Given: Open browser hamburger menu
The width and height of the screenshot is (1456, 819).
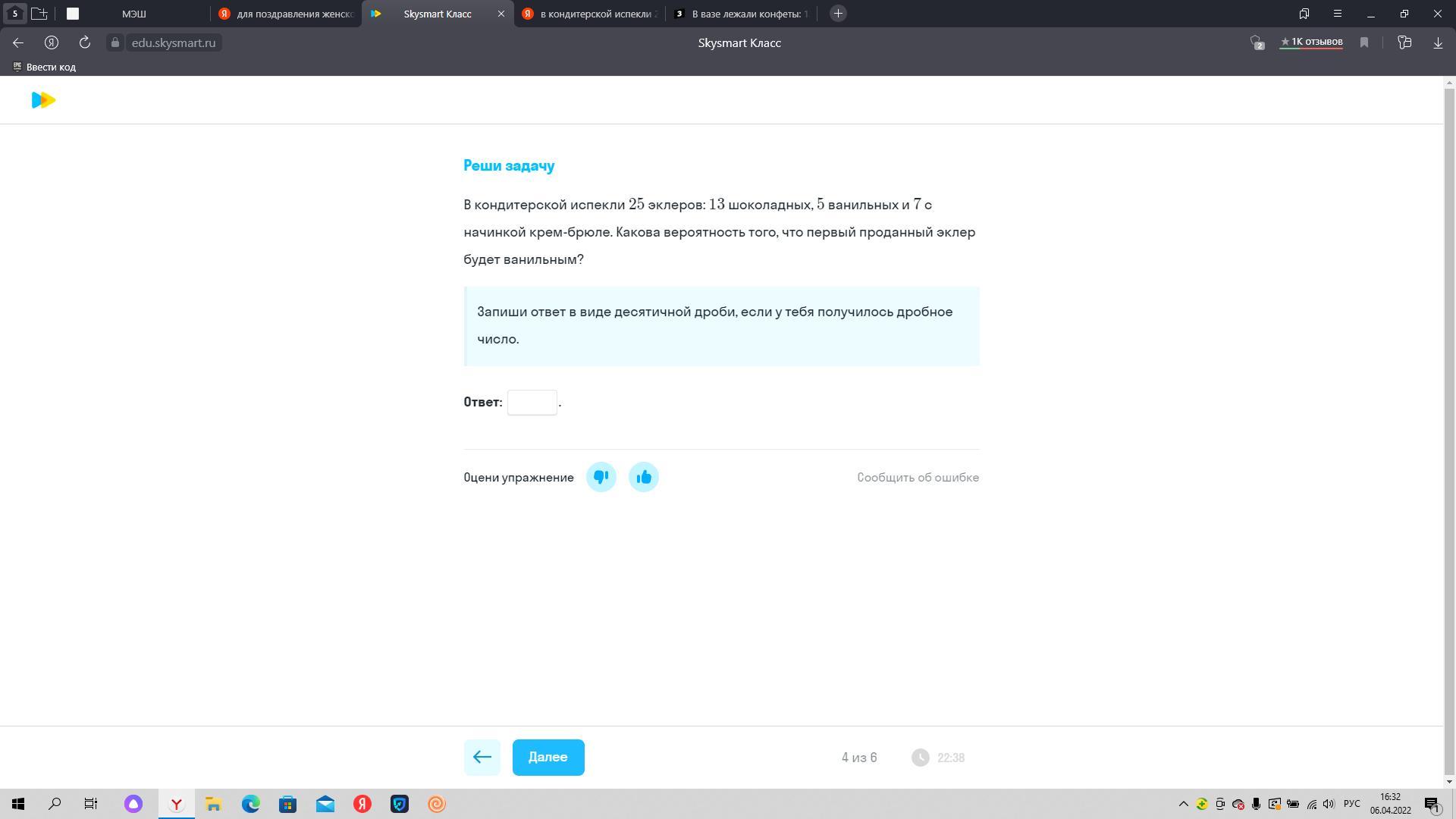Looking at the screenshot, I should coord(1338,14).
